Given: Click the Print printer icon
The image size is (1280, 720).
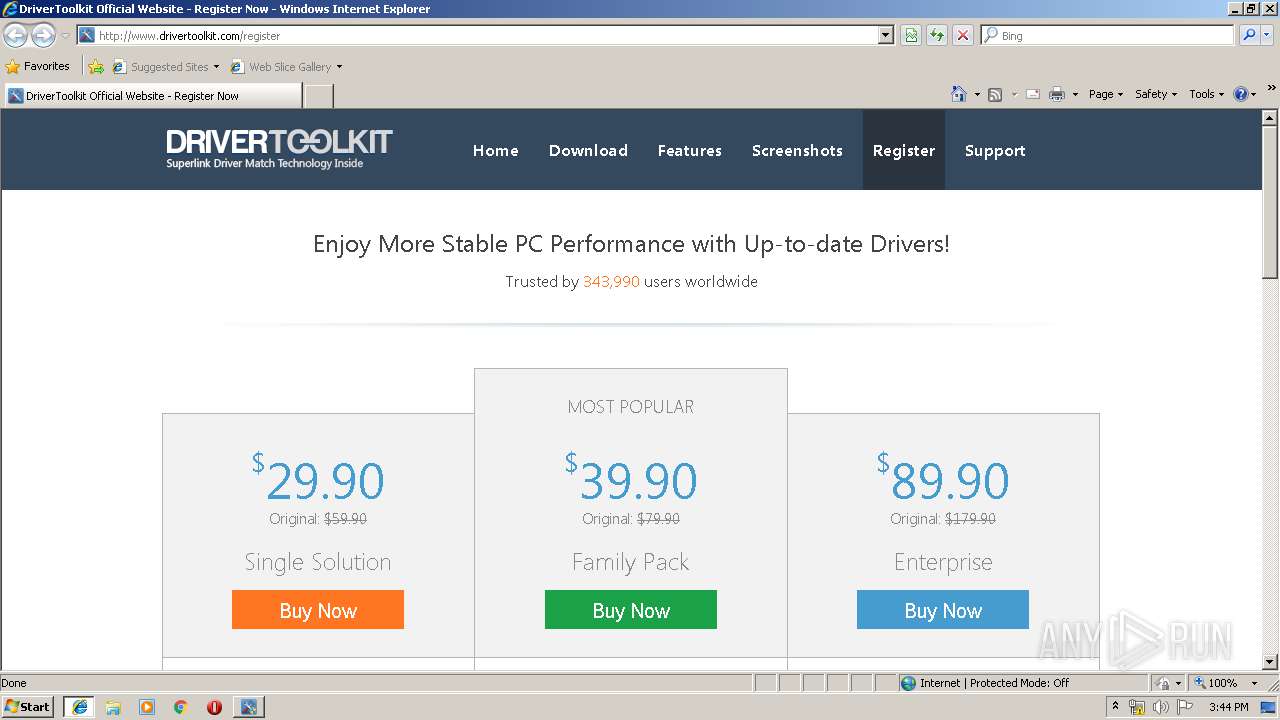Looking at the screenshot, I should pyautogui.click(x=1057, y=94).
